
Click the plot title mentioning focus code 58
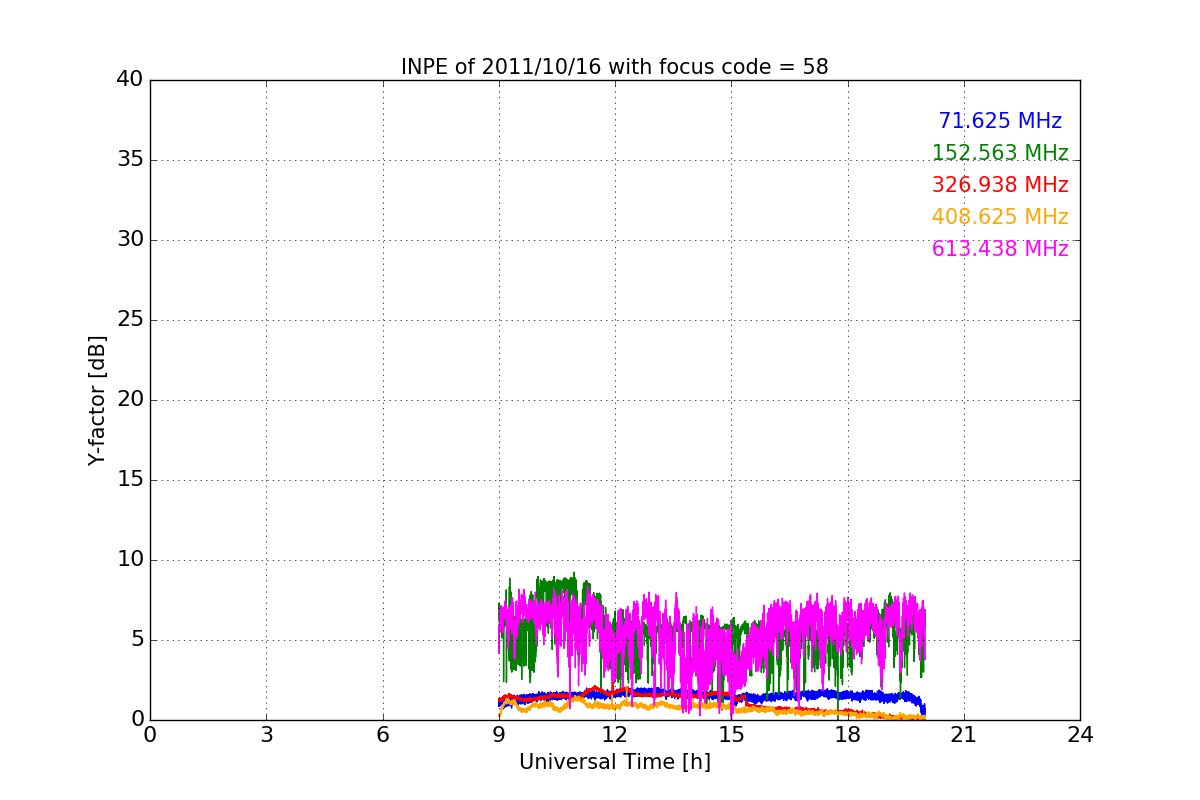615,67
